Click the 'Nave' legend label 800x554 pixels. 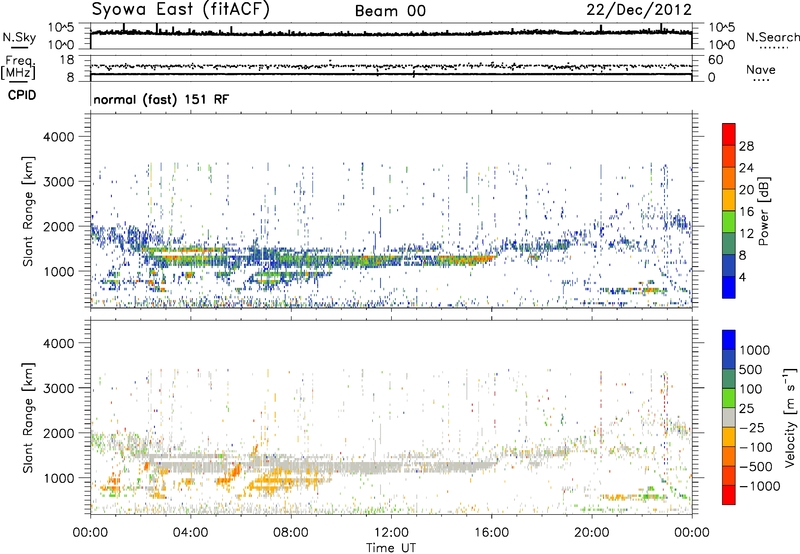[x=761, y=69]
